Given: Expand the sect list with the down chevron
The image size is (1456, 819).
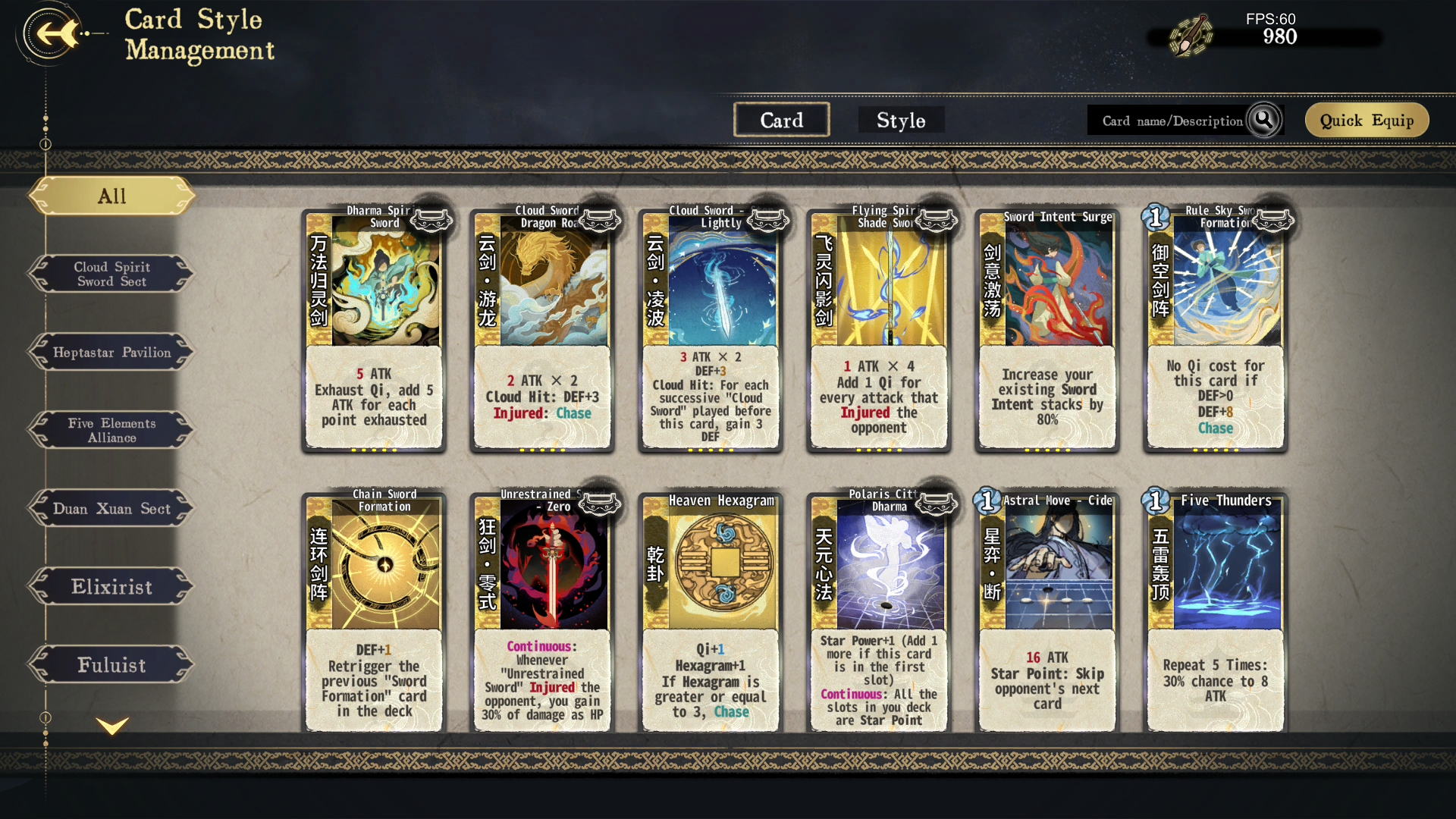Looking at the screenshot, I should click(112, 726).
